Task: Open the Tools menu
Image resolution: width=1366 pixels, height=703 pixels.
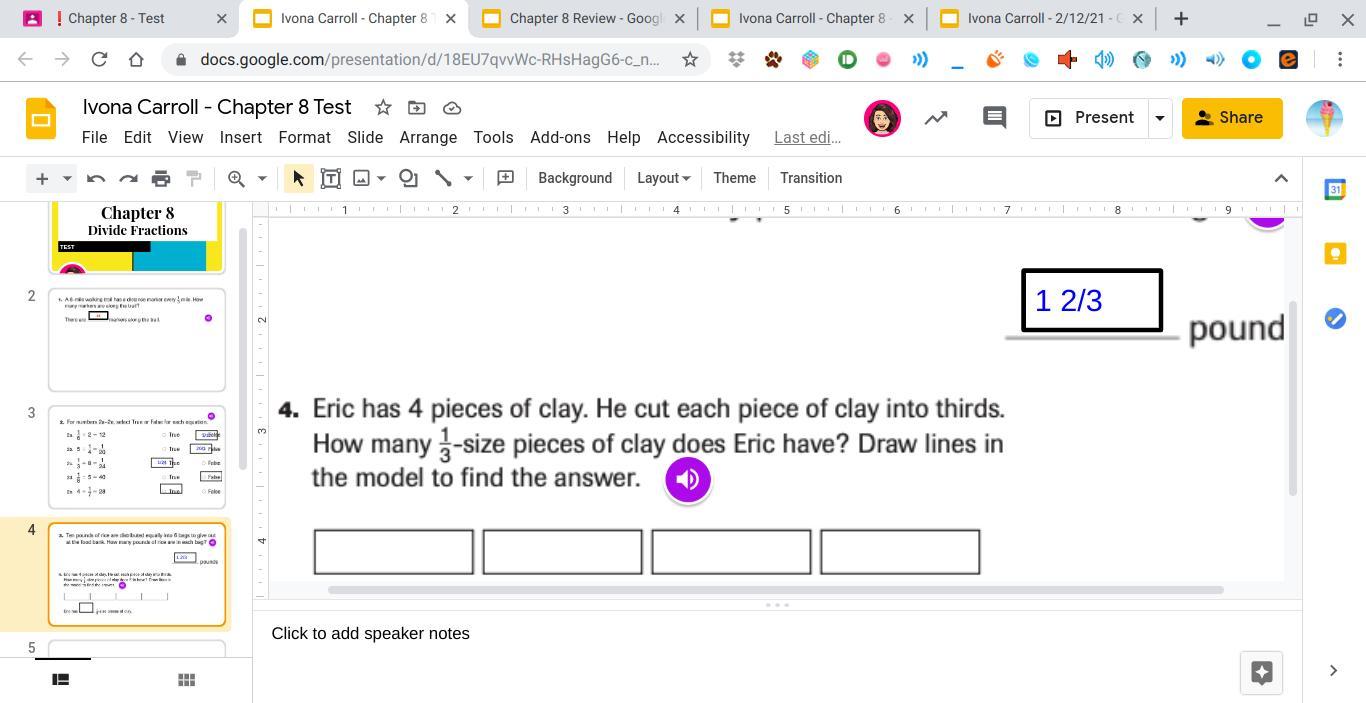Action: (493, 137)
